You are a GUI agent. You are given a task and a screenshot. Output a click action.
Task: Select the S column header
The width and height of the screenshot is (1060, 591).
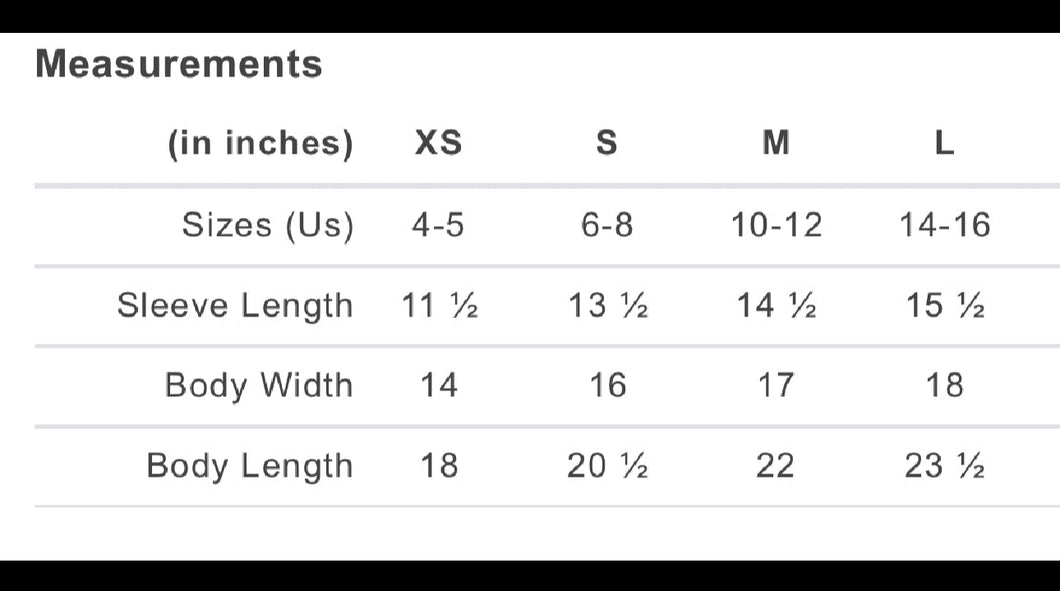coord(607,144)
